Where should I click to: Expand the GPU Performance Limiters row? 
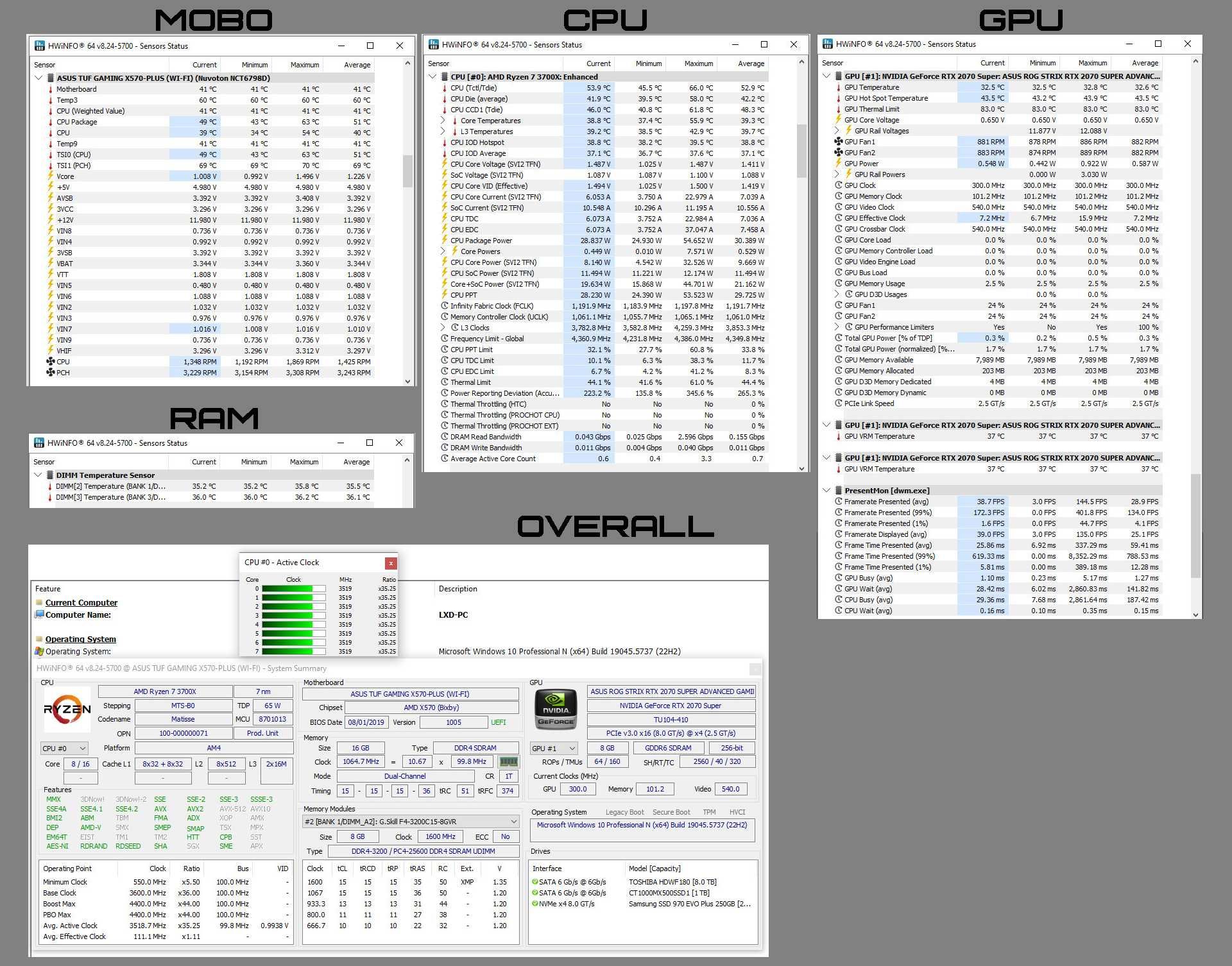click(837, 327)
